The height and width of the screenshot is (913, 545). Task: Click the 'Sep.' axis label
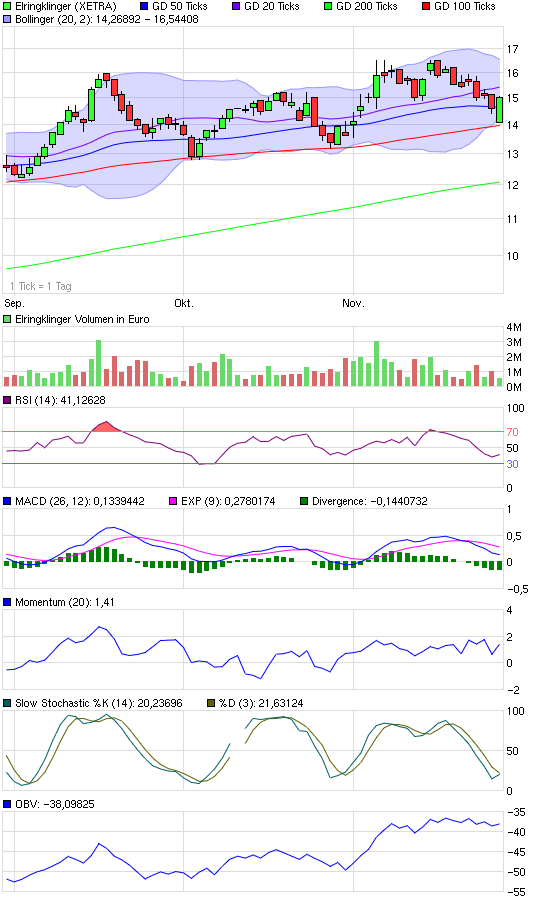tap(15, 303)
